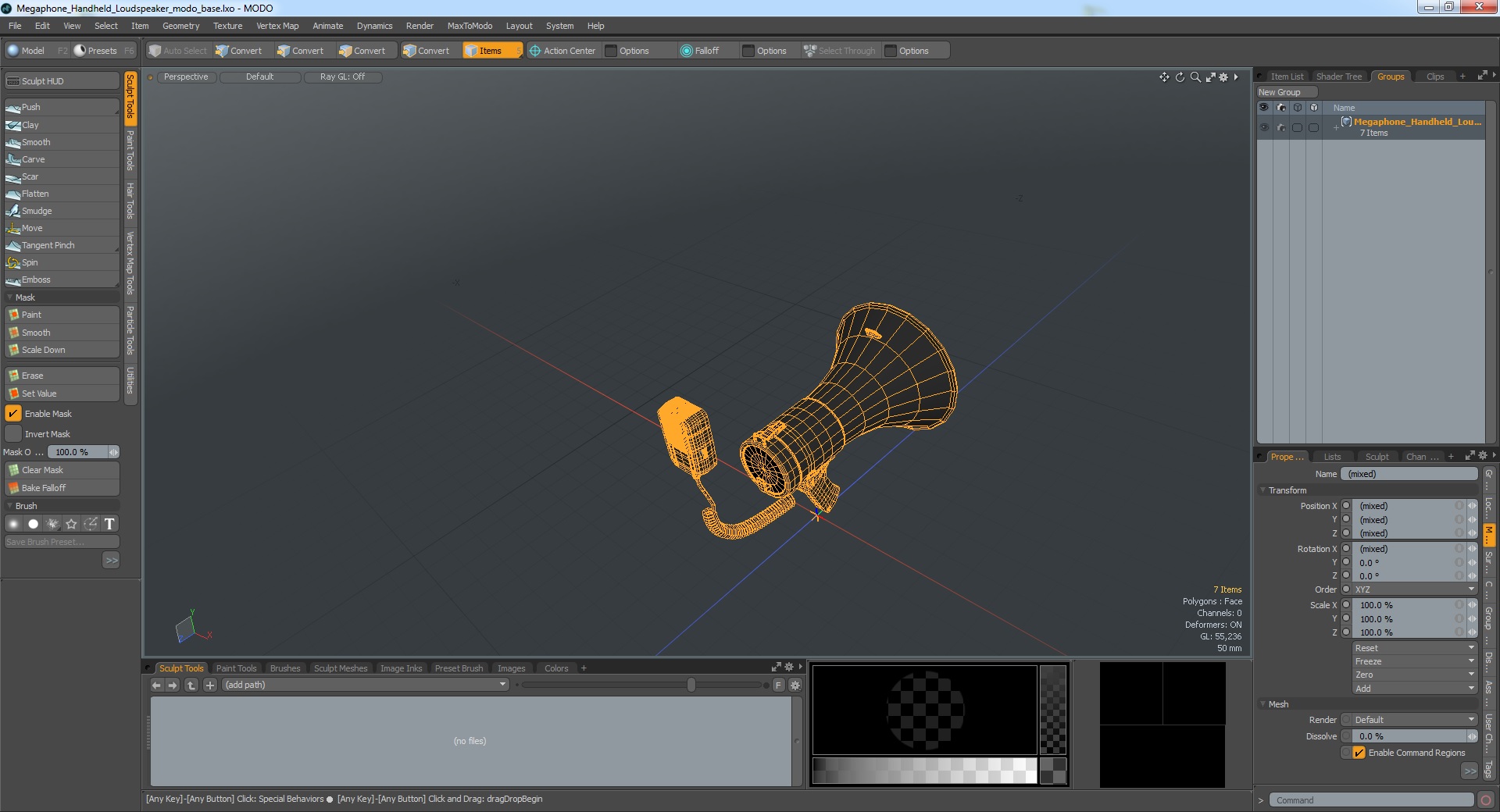Toggle Action Center Options checkbox
This screenshot has height=812, width=1500.
[611, 51]
